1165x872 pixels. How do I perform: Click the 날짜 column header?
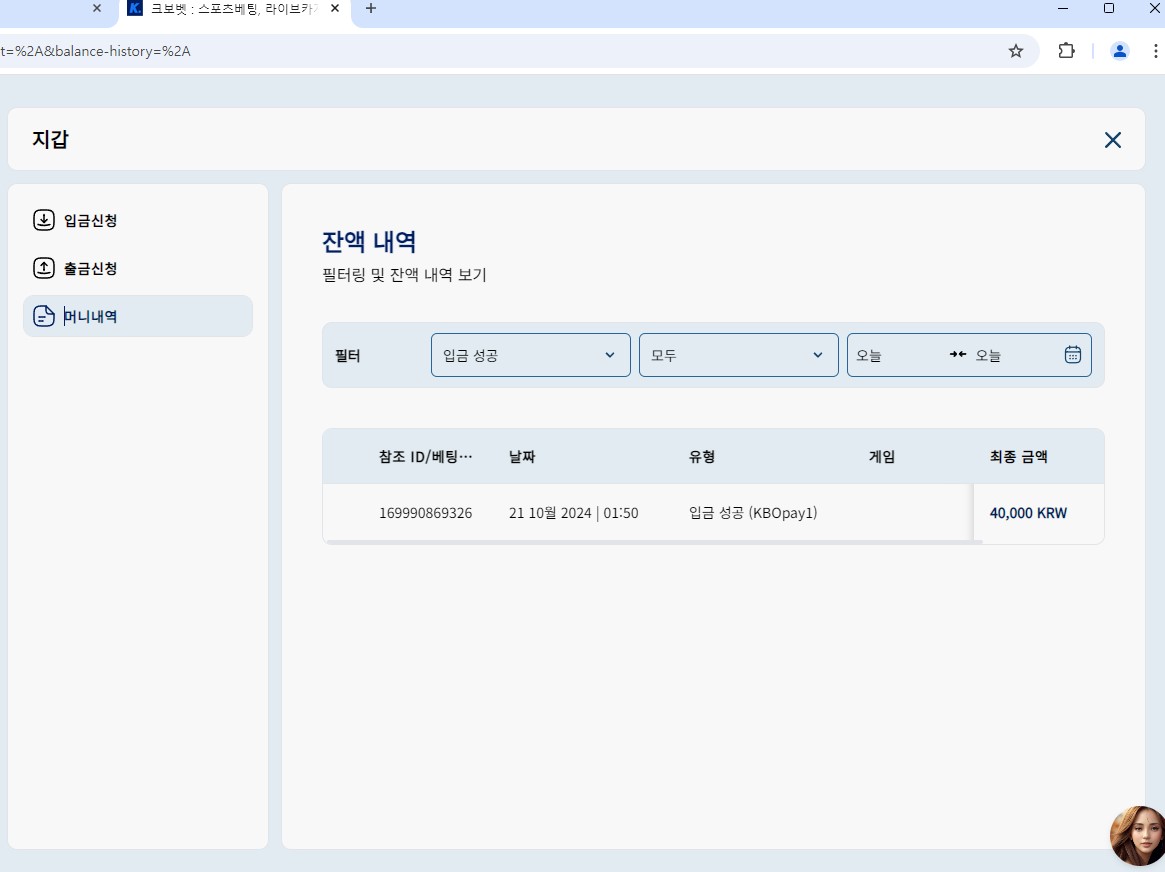[522, 457]
